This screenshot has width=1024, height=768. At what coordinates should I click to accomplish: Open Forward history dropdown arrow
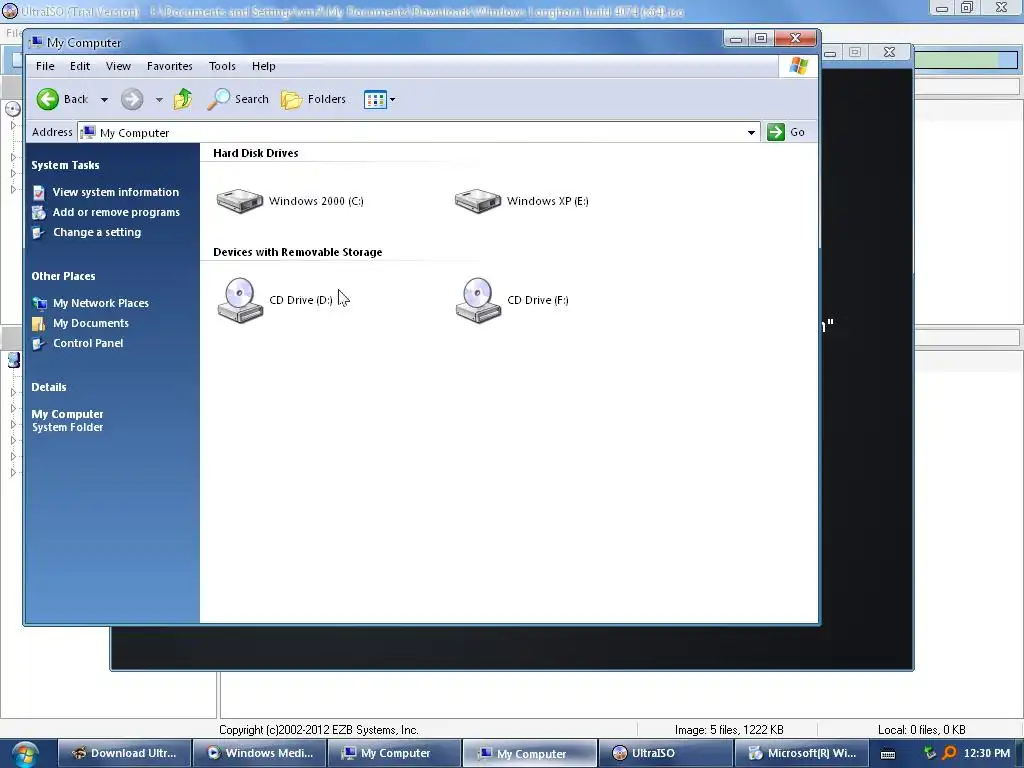(x=159, y=100)
